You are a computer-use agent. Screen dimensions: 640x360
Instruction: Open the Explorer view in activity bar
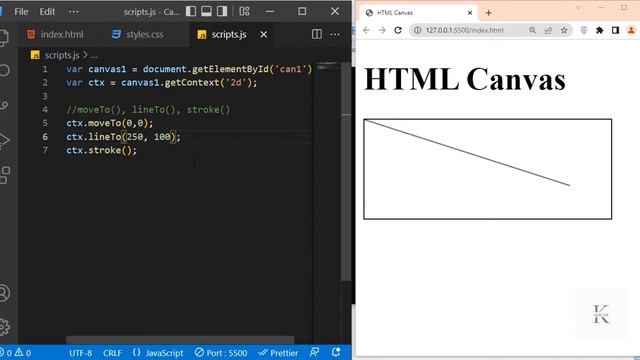[x=4, y=38]
